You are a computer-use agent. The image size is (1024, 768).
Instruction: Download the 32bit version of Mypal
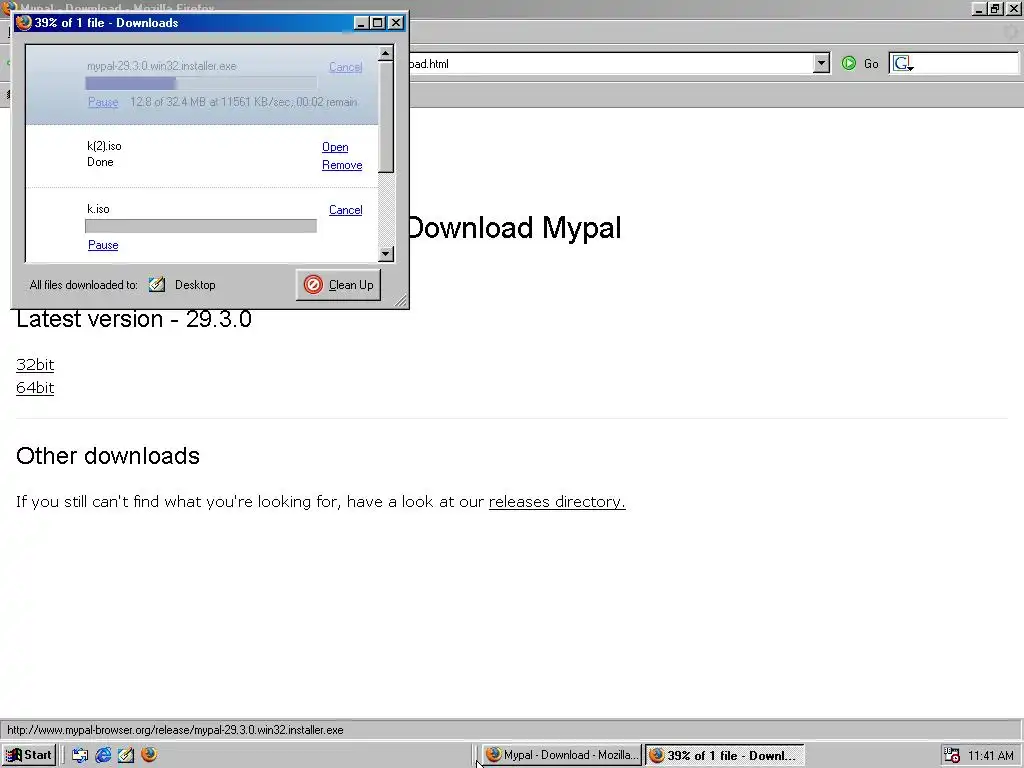click(x=35, y=364)
